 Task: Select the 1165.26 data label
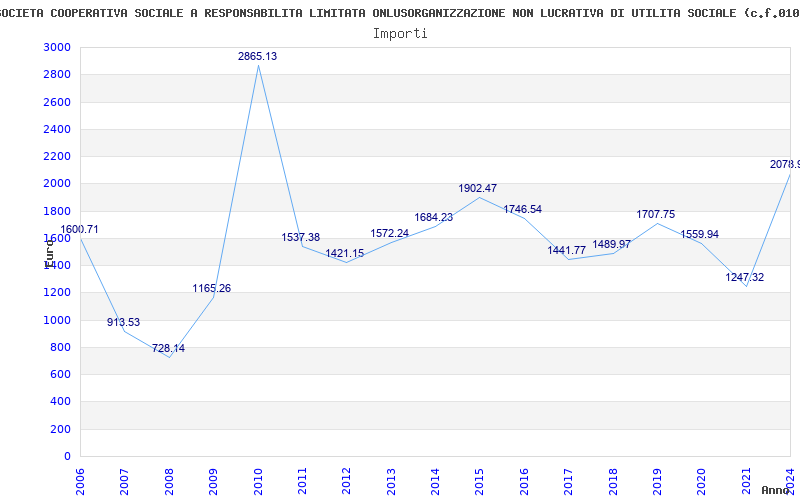[212, 289]
